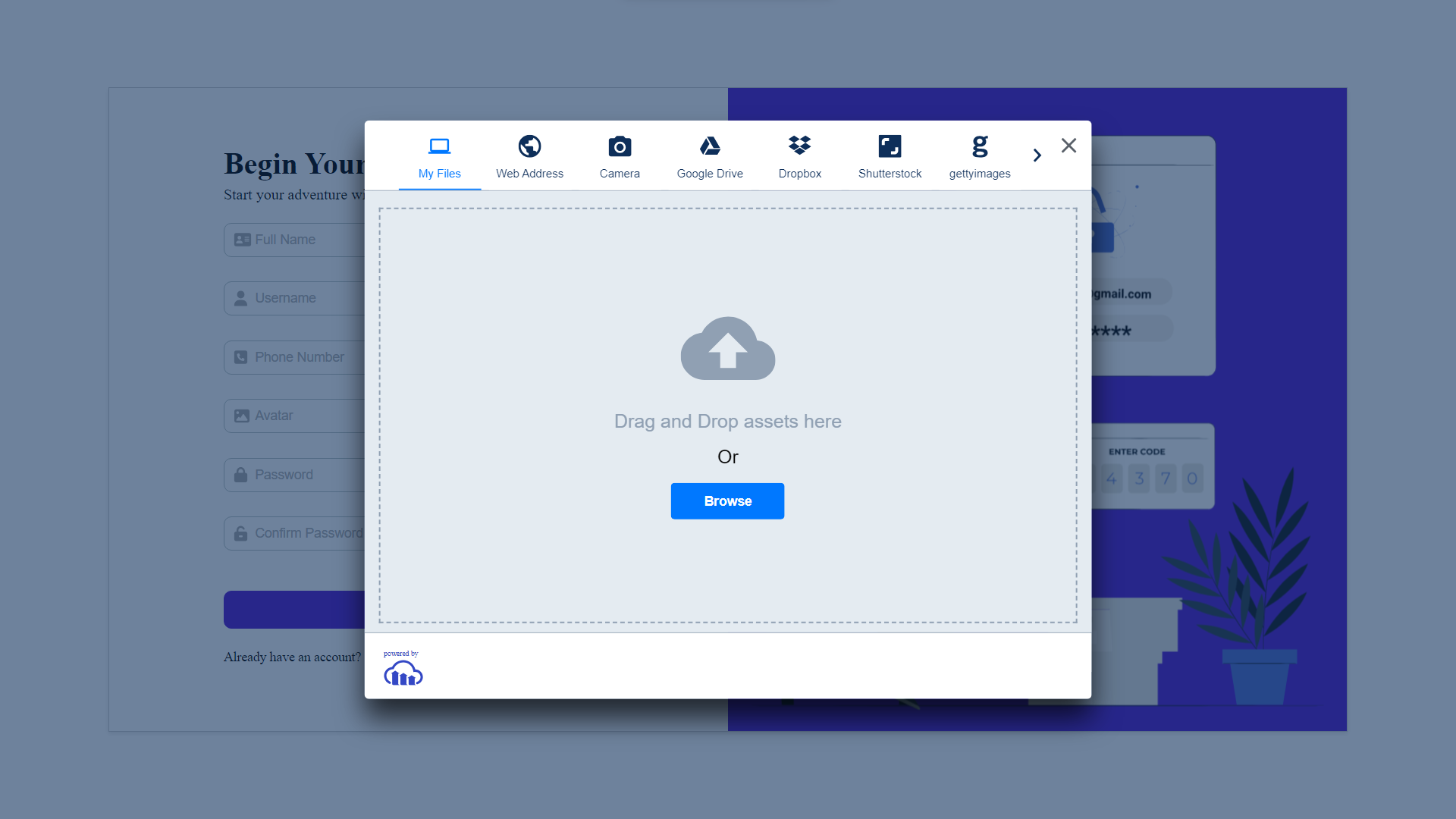Select the My Files laptop icon
This screenshot has height=819, width=1456.
pyautogui.click(x=439, y=146)
